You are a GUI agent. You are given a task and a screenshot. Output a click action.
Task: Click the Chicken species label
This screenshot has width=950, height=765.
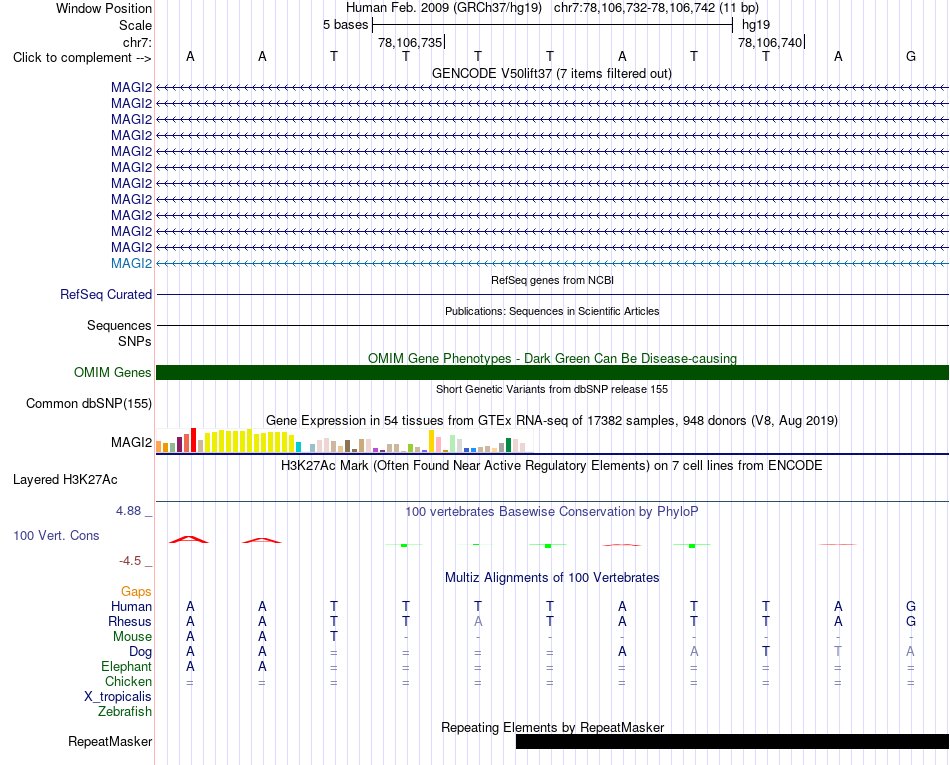click(x=128, y=681)
